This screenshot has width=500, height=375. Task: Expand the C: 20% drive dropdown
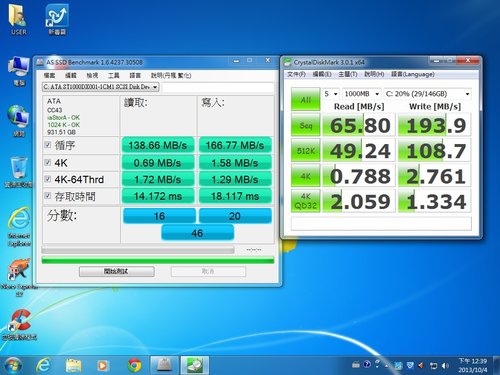tap(428, 94)
